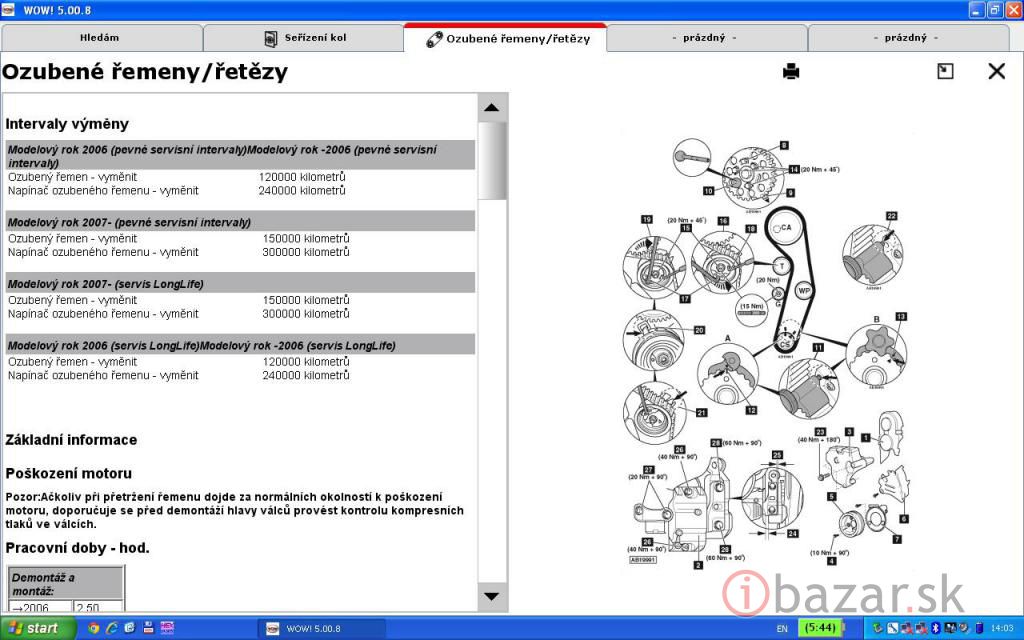Click the scroll up arrow
Viewport: 1024px width, 640px height.
pyautogui.click(x=492, y=108)
